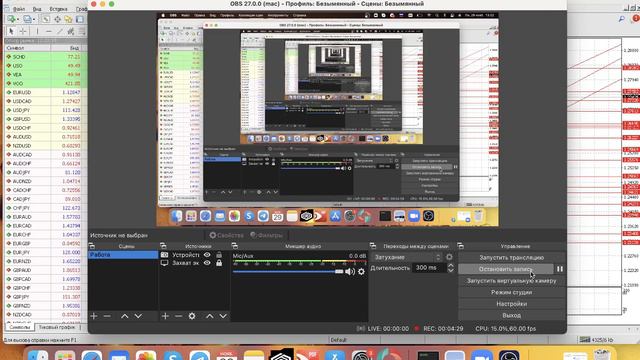
Task: Click the Controls dock panel icon
Action: coord(460,246)
